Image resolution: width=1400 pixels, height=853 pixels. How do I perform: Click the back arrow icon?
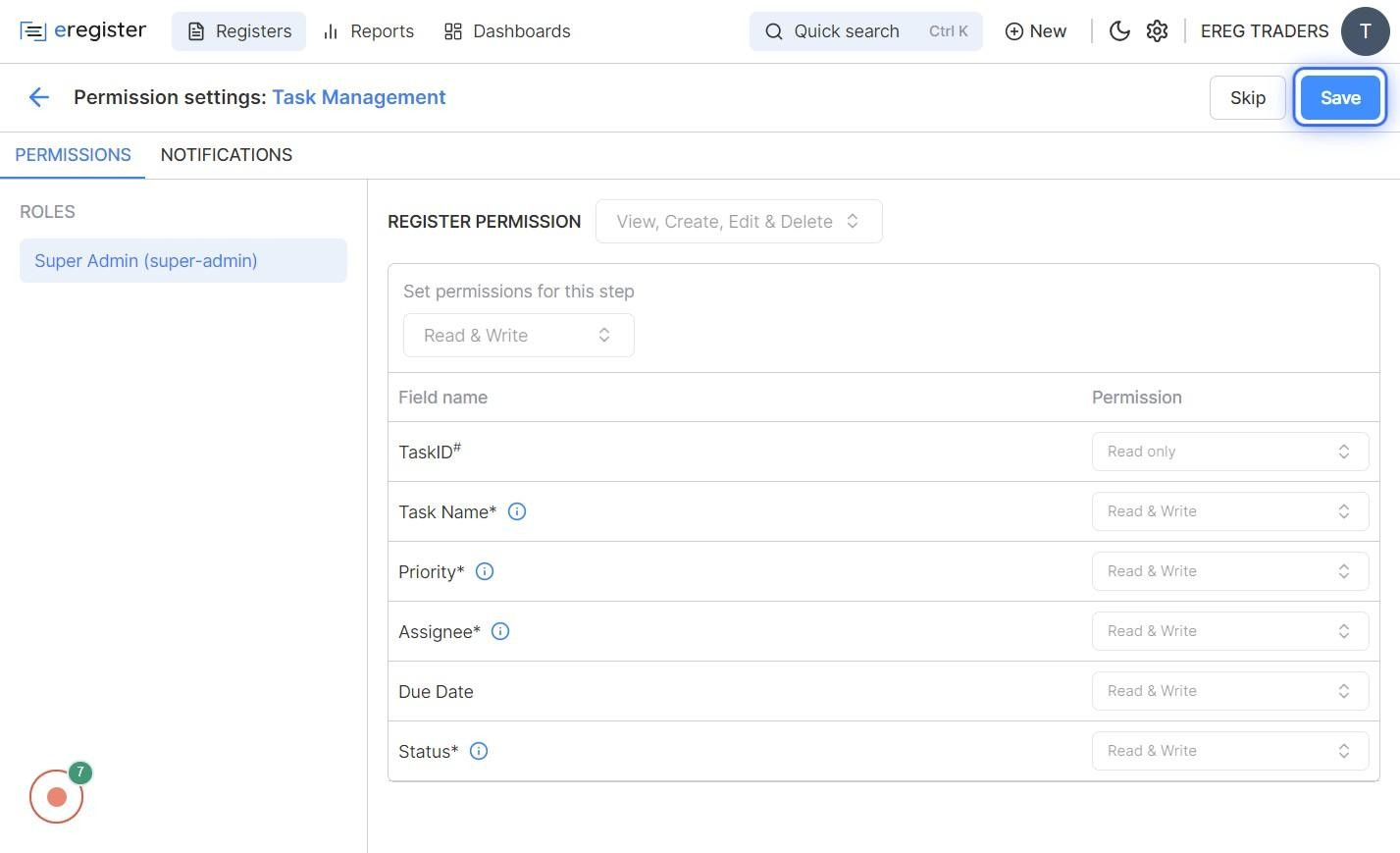pos(39,97)
